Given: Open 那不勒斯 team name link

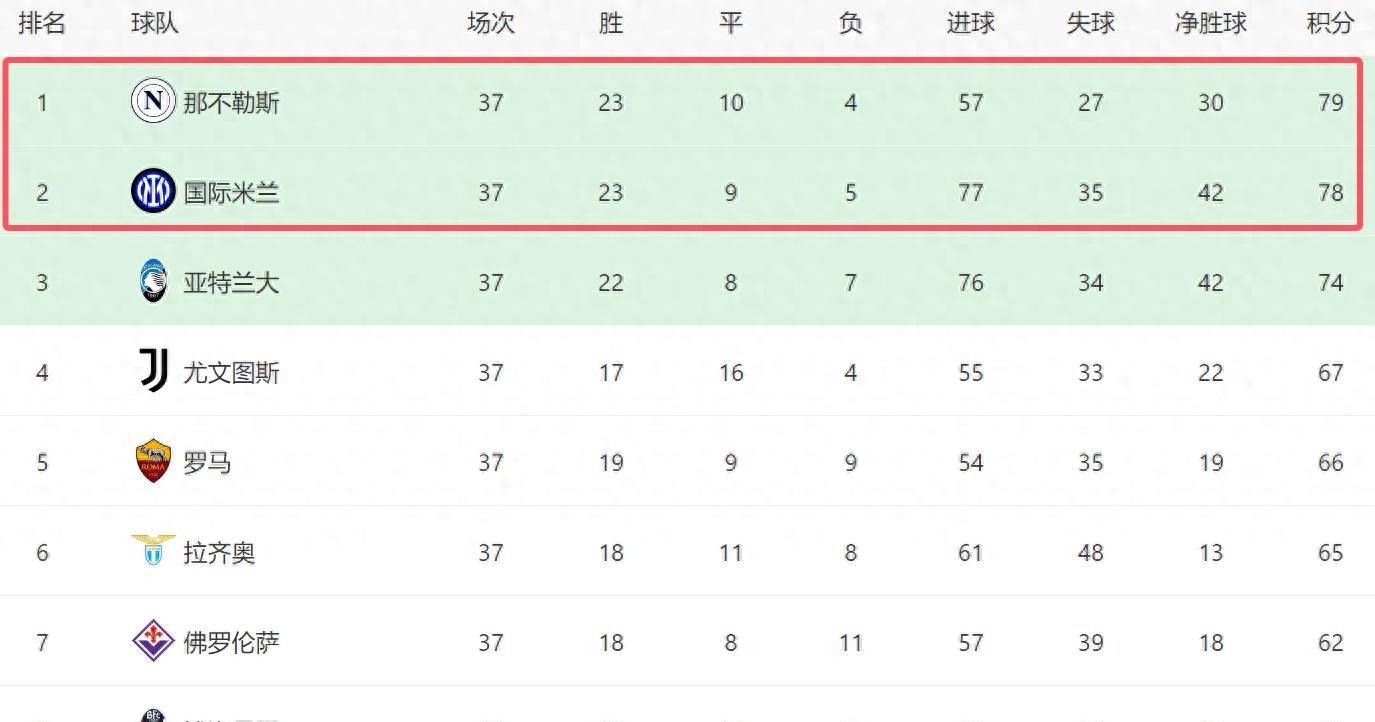Looking at the screenshot, I should pos(231,102).
